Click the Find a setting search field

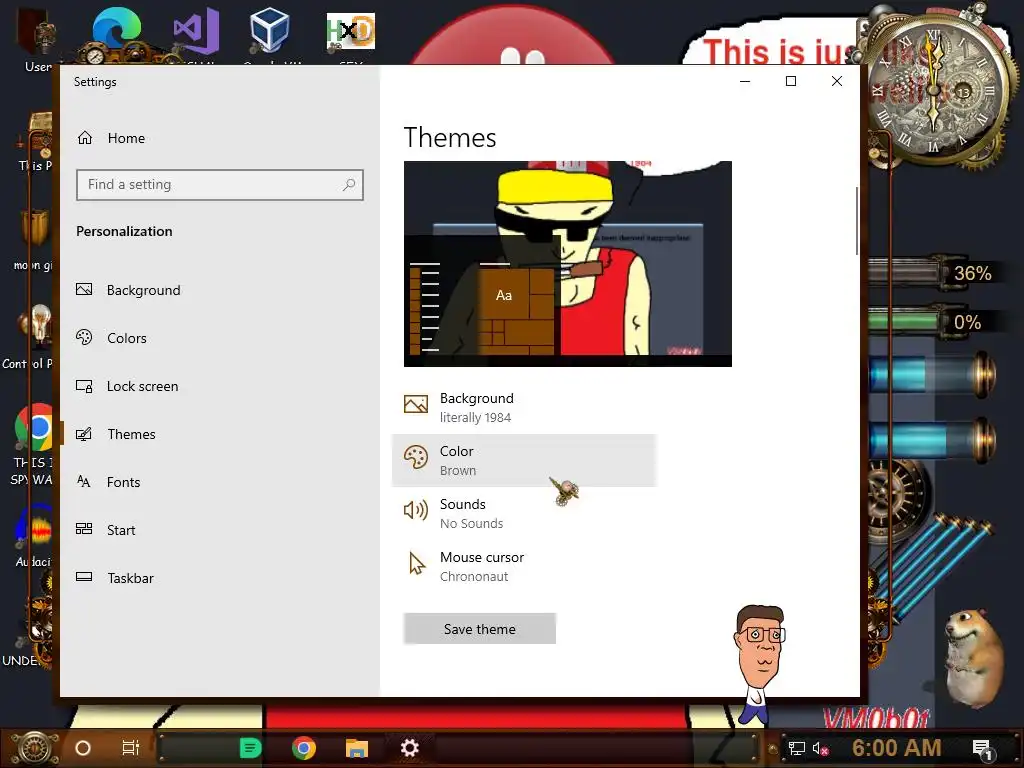(x=219, y=185)
